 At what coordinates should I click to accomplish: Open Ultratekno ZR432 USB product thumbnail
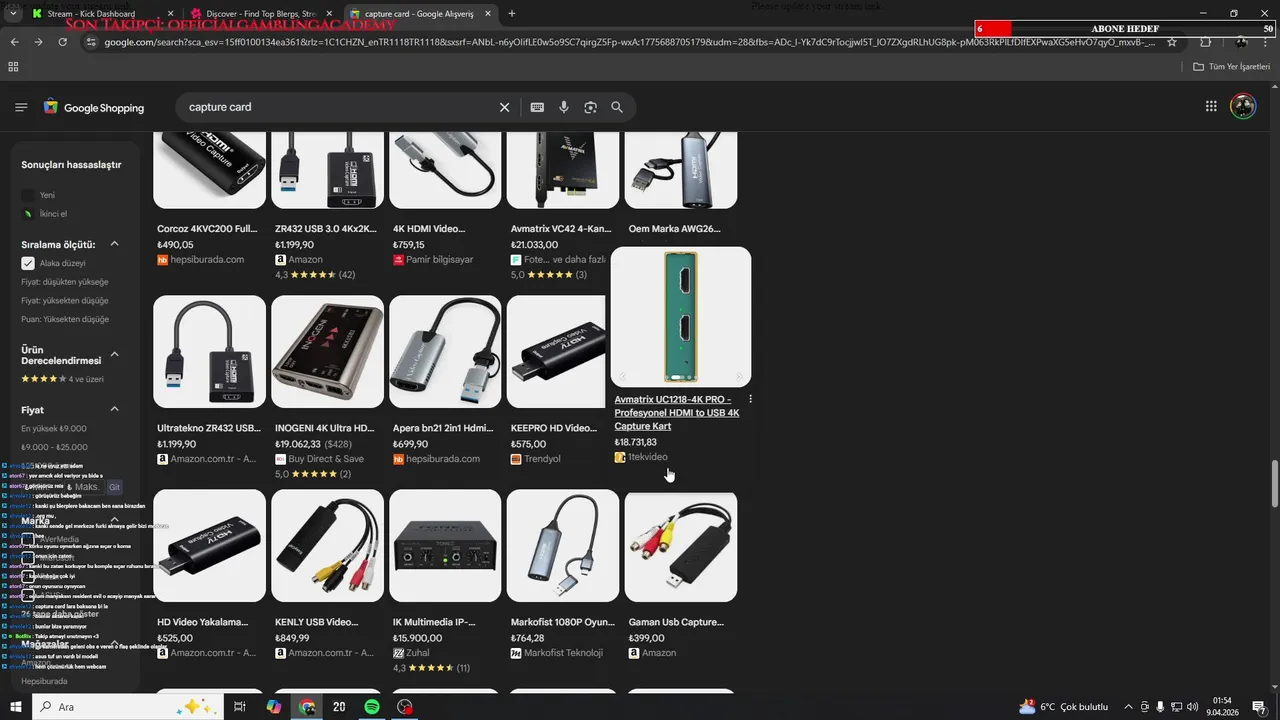coord(209,351)
